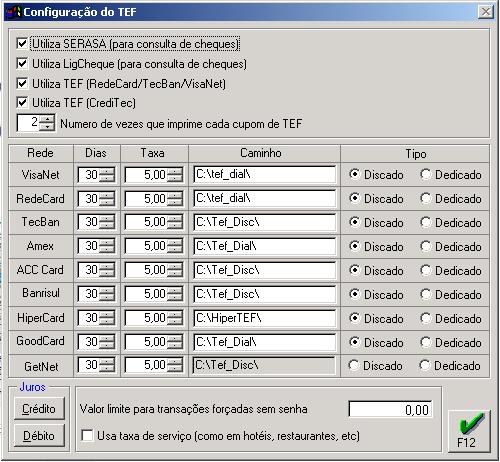Adjust Amex Dias spinner
This screenshot has width=500, height=462.
107,246
